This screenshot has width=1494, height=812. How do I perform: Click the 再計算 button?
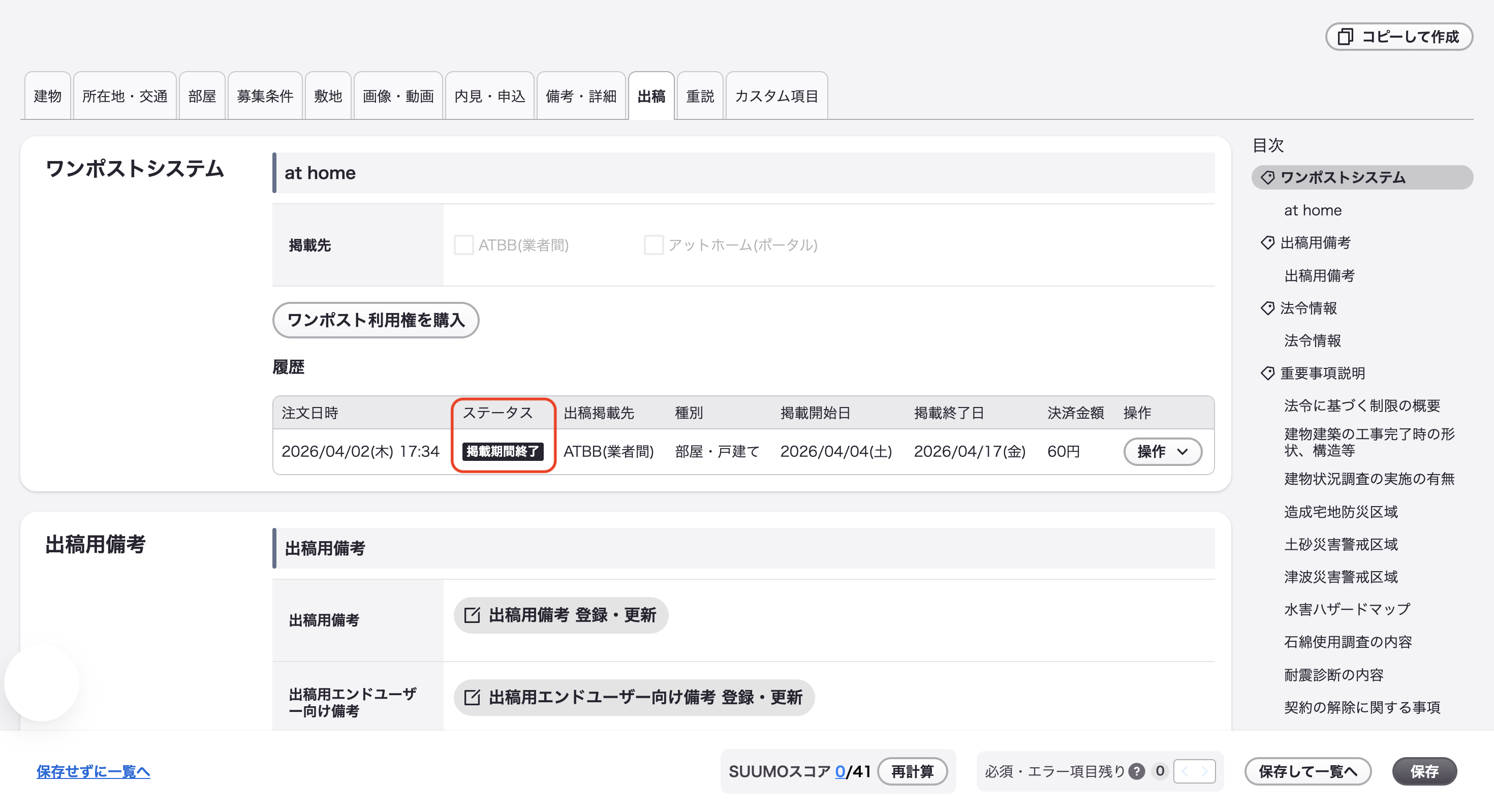[x=912, y=771]
